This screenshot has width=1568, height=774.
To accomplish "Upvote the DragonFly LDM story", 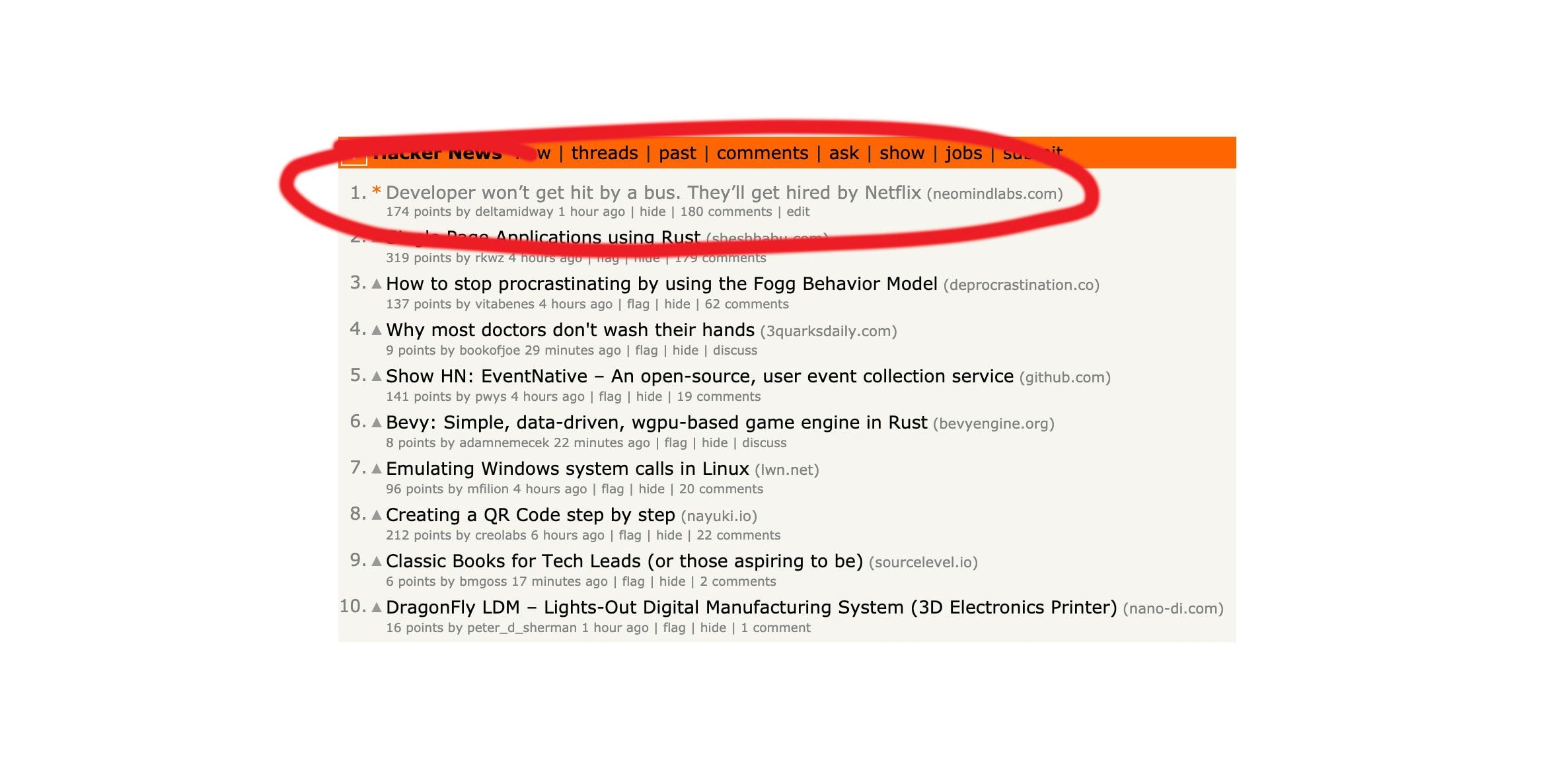I will (x=377, y=608).
